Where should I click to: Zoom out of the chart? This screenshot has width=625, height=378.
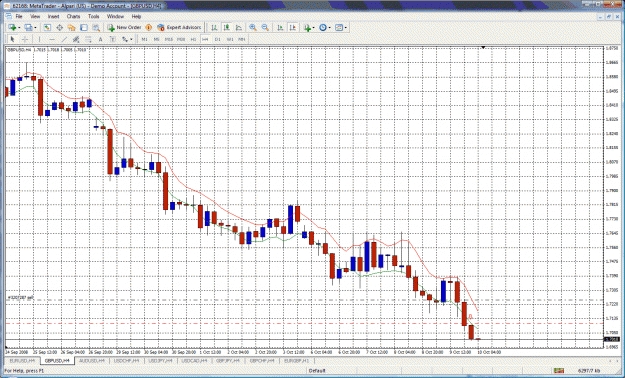pyautogui.click(x=265, y=28)
